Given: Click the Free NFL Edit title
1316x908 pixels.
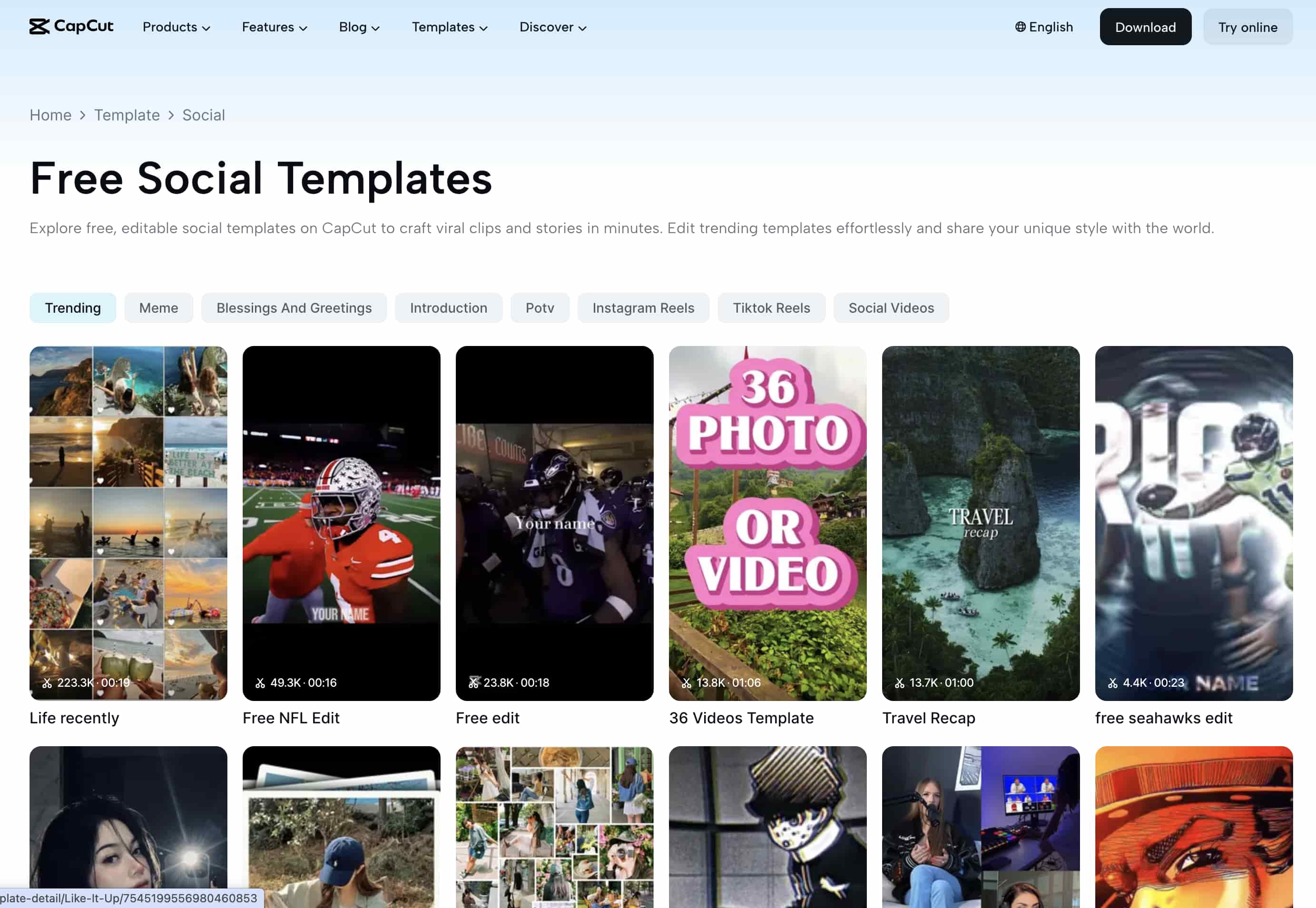Looking at the screenshot, I should click(291, 718).
